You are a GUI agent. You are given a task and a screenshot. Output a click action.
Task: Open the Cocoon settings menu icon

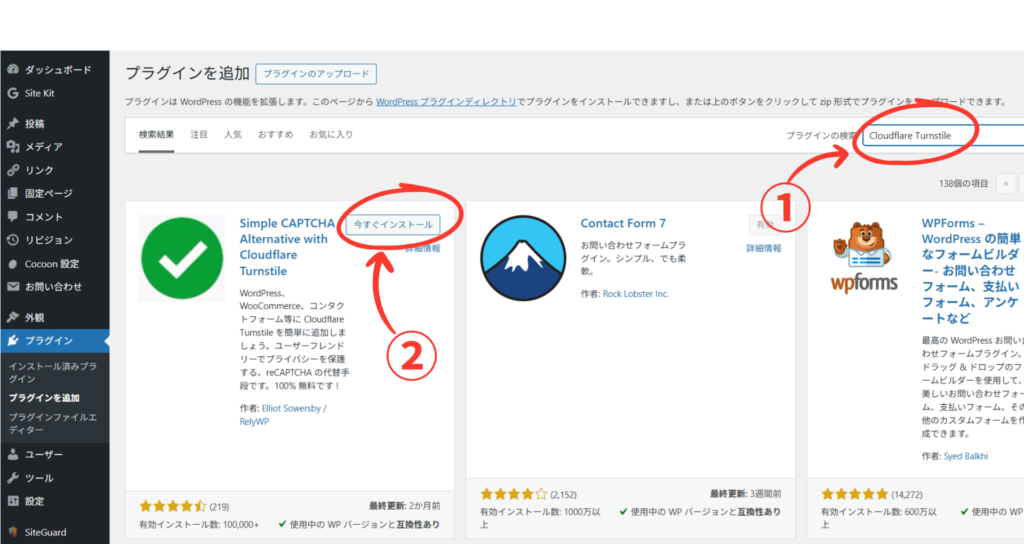tap(12, 264)
